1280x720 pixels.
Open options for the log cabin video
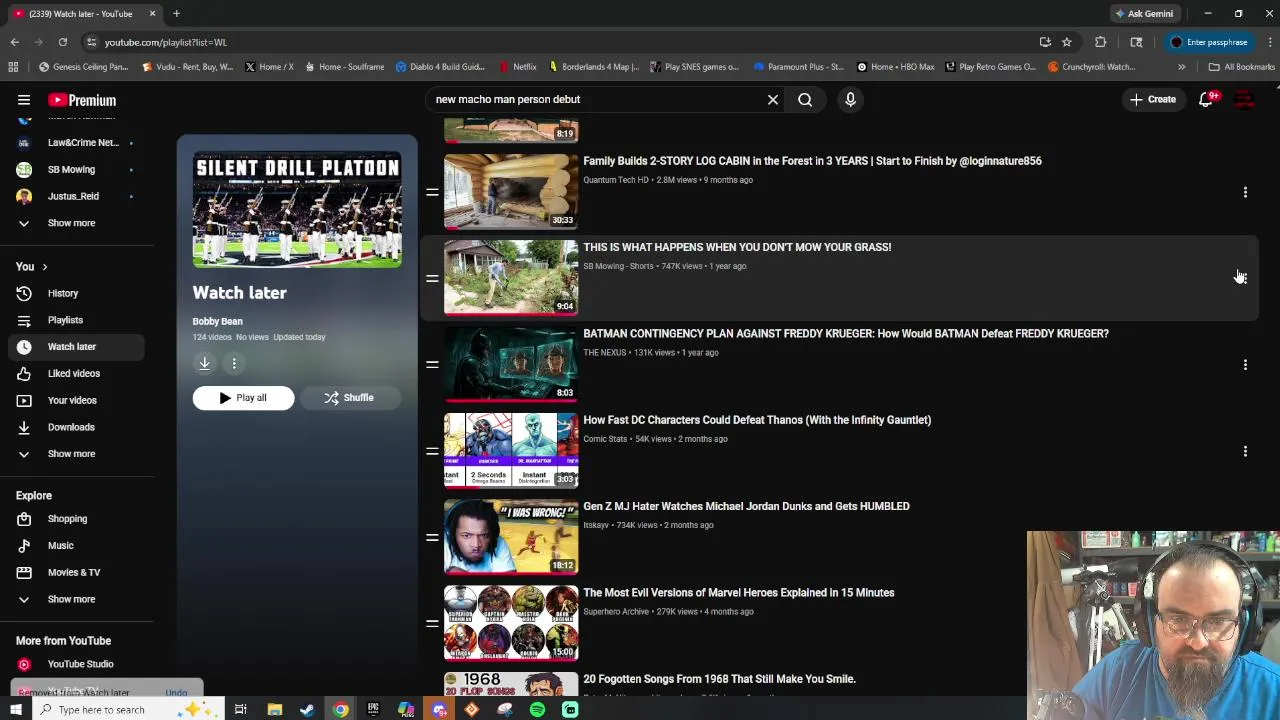(1245, 192)
